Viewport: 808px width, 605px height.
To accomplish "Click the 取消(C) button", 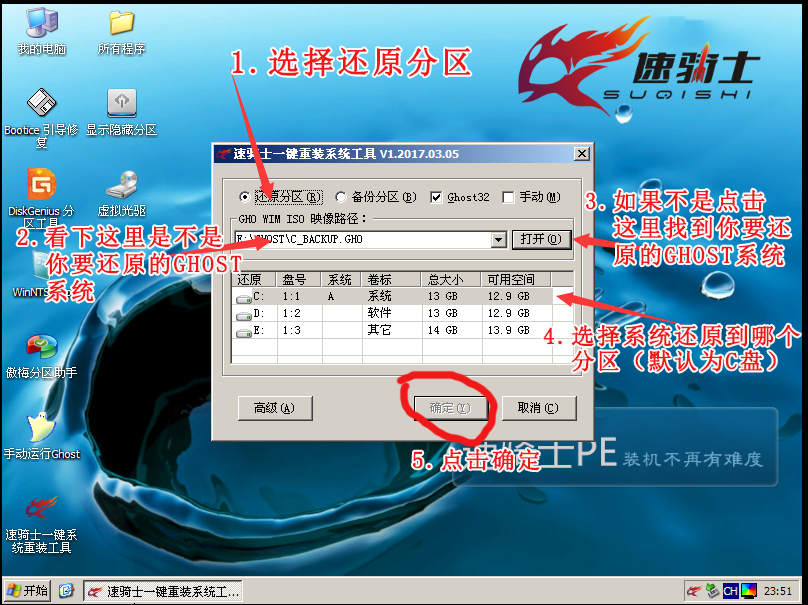I will click(538, 408).
